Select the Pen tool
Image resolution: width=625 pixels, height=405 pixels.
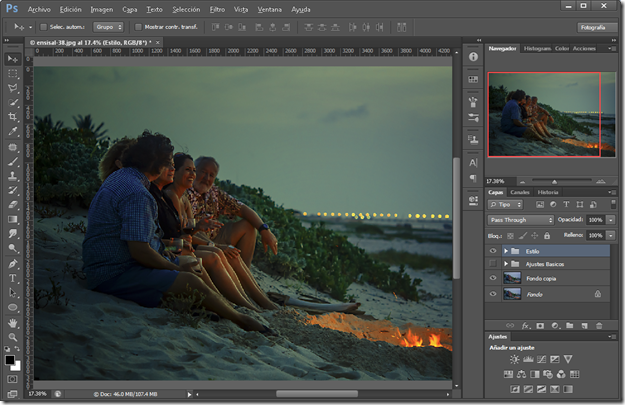click(13, 263)
